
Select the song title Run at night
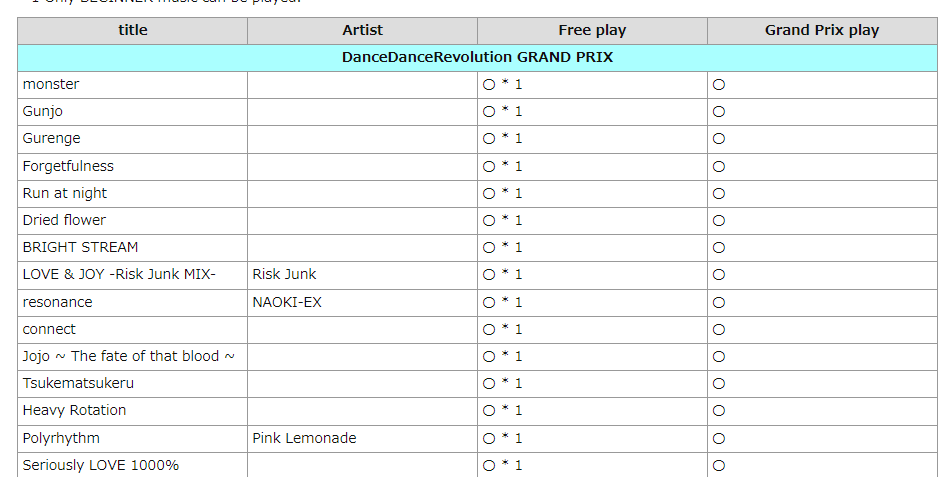coord(65,193)
